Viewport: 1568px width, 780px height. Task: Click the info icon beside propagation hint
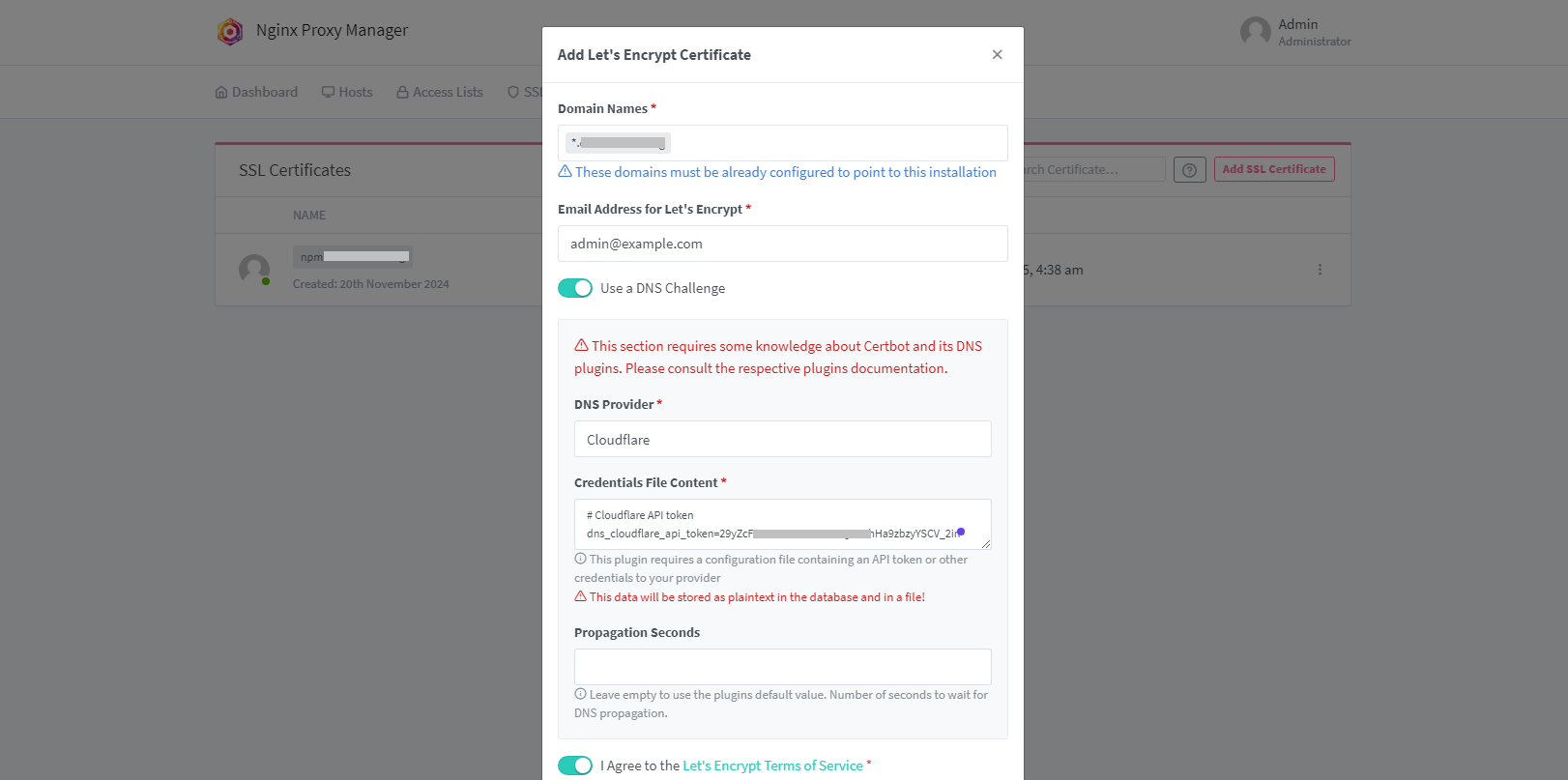coord(580,694)
